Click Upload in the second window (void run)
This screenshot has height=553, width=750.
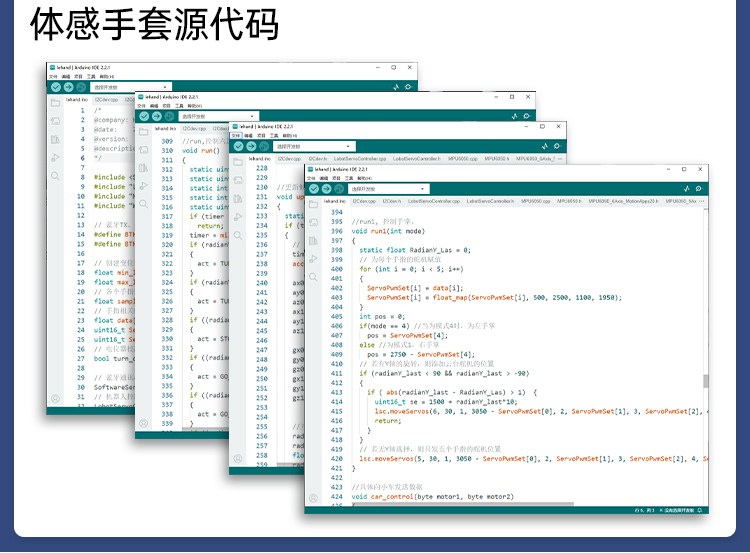coord(157,116)
